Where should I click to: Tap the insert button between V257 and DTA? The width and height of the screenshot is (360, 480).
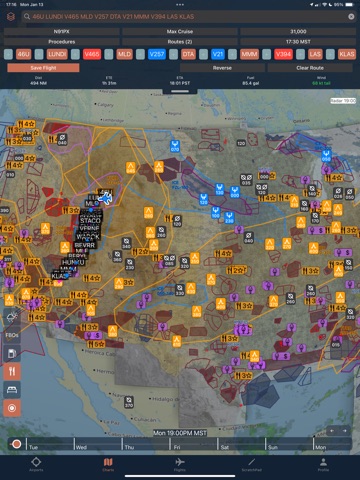tap(173, 54)
